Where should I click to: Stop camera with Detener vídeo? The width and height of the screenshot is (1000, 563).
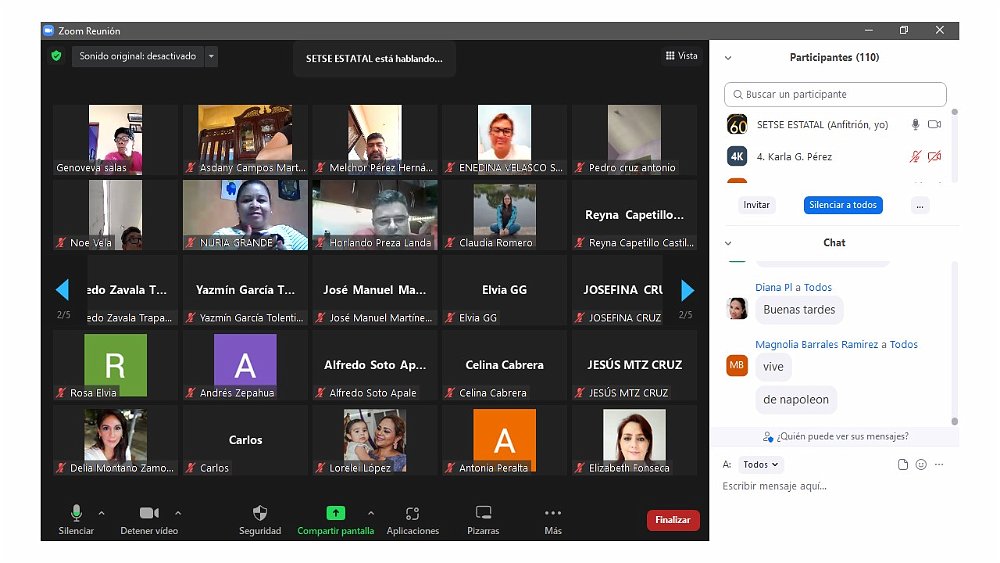(x=149, y=514)
